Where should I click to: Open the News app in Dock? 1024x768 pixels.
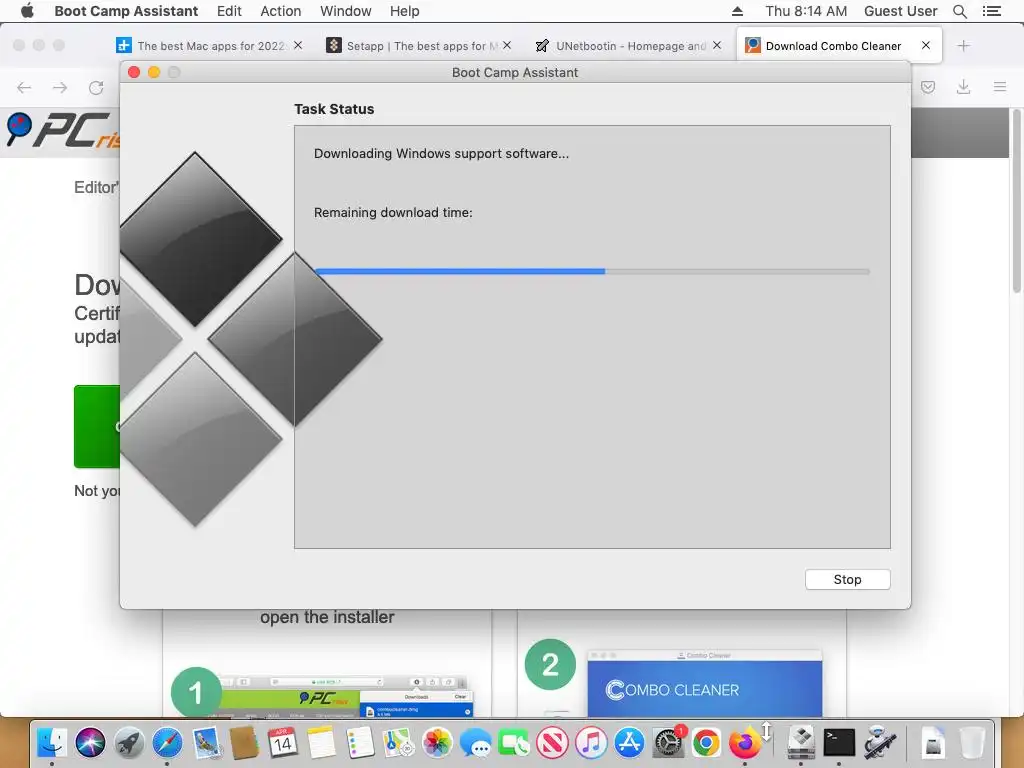552,743
